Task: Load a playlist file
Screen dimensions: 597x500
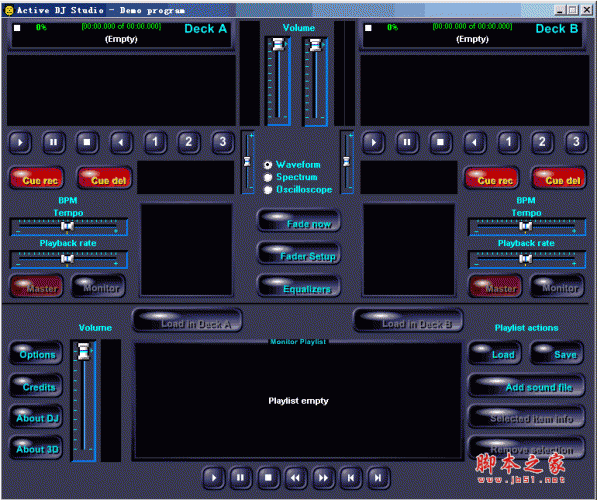Action: pos(495,353)
